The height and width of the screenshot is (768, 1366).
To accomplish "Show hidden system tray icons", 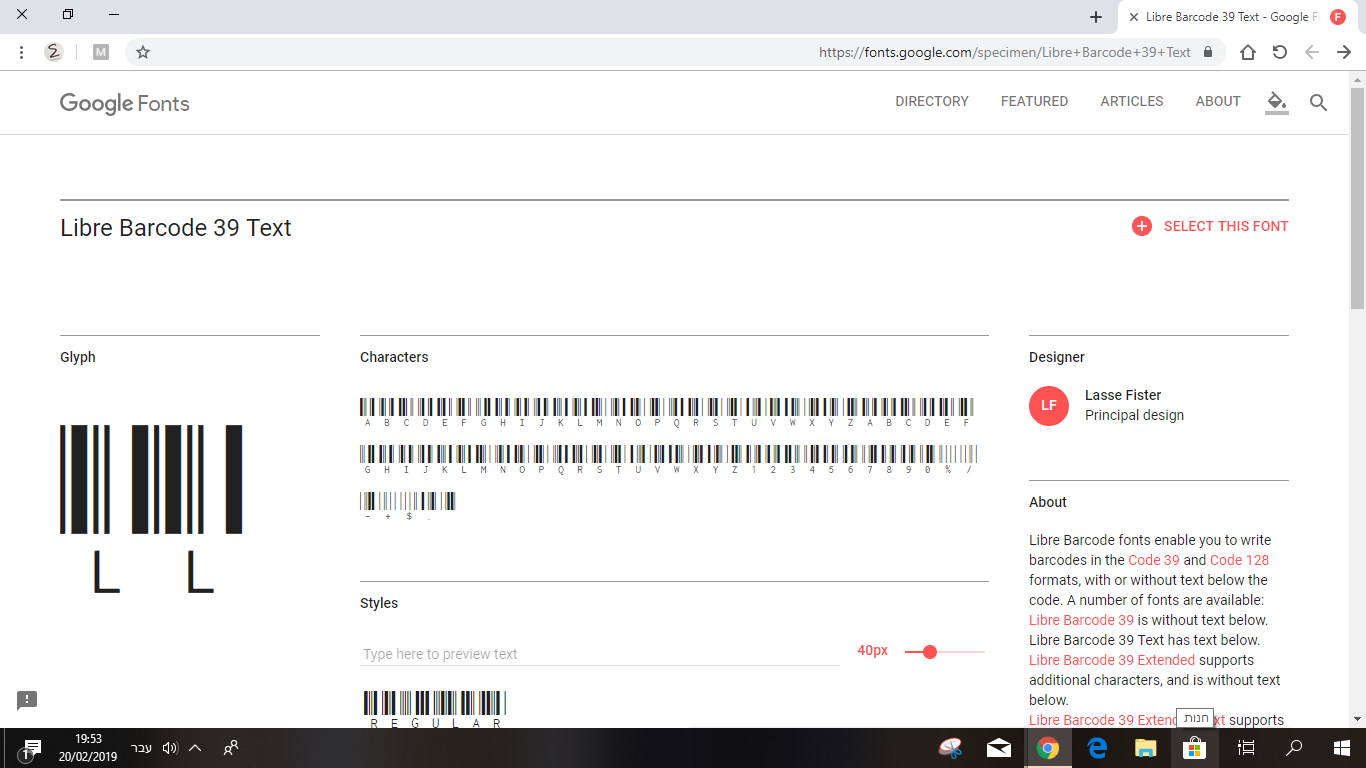I will pos(195,748).
